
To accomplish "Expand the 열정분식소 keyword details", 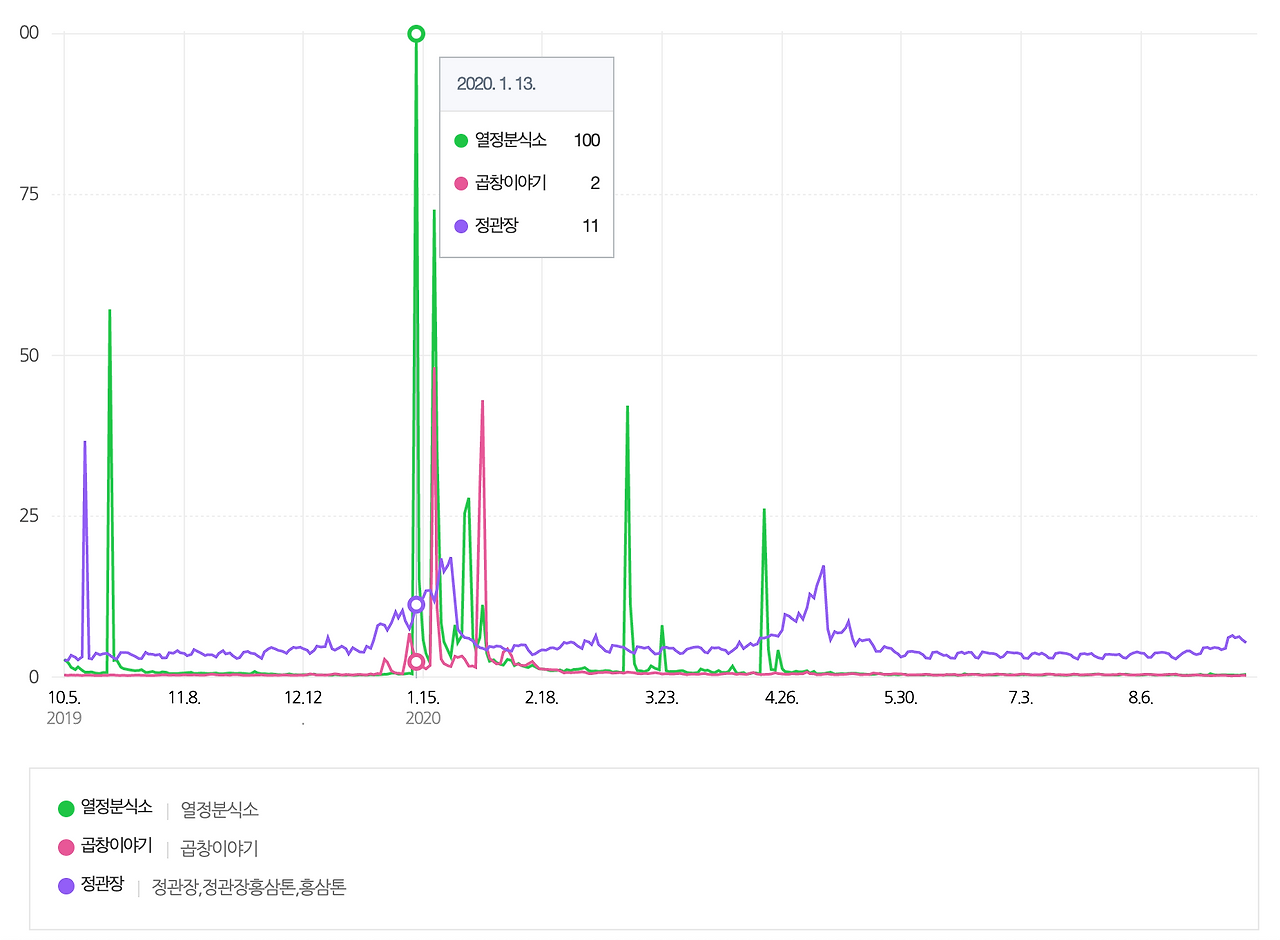I will [220, 809].
